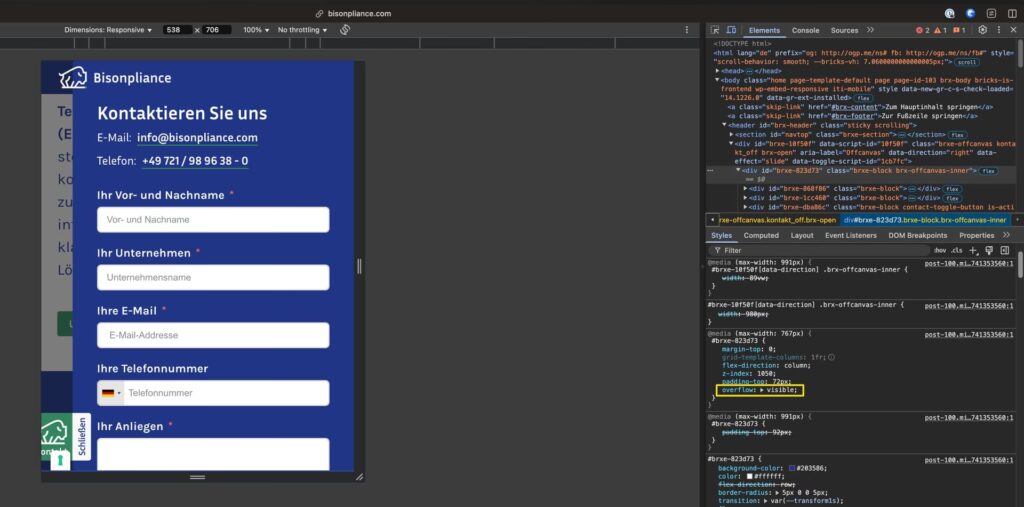This screenshot has width=1024, height=507.
Task: Activate the inspect element picker tool
Action: coord(716,30)
